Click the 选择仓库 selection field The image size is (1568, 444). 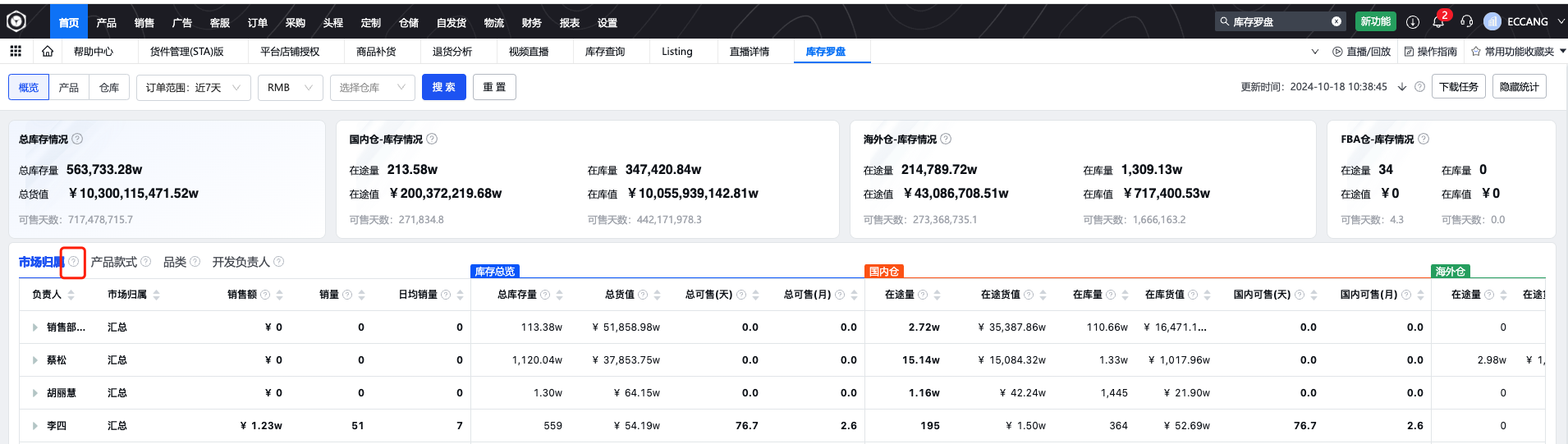(372, 87)
